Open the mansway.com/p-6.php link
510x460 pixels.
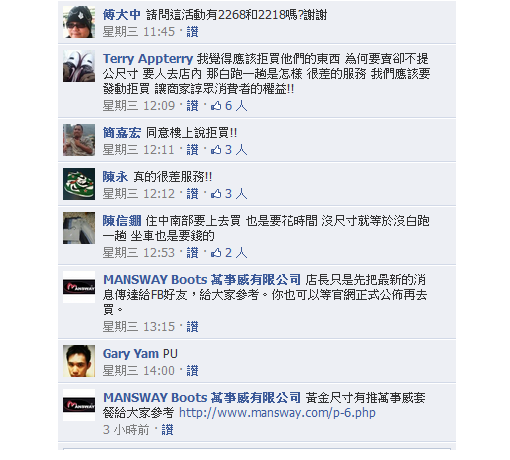[277, 413]
